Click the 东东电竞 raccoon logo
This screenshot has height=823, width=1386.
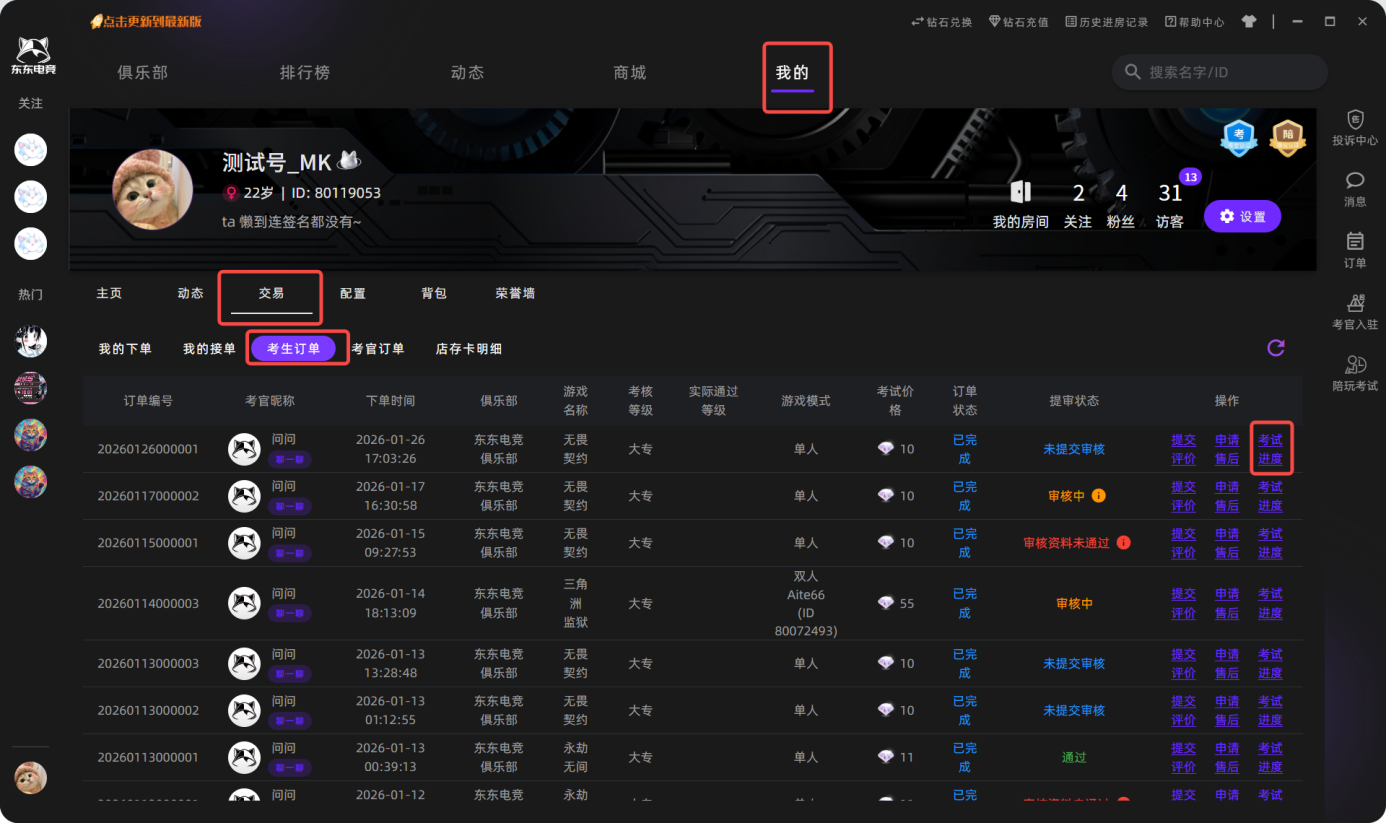pos(31,56)
